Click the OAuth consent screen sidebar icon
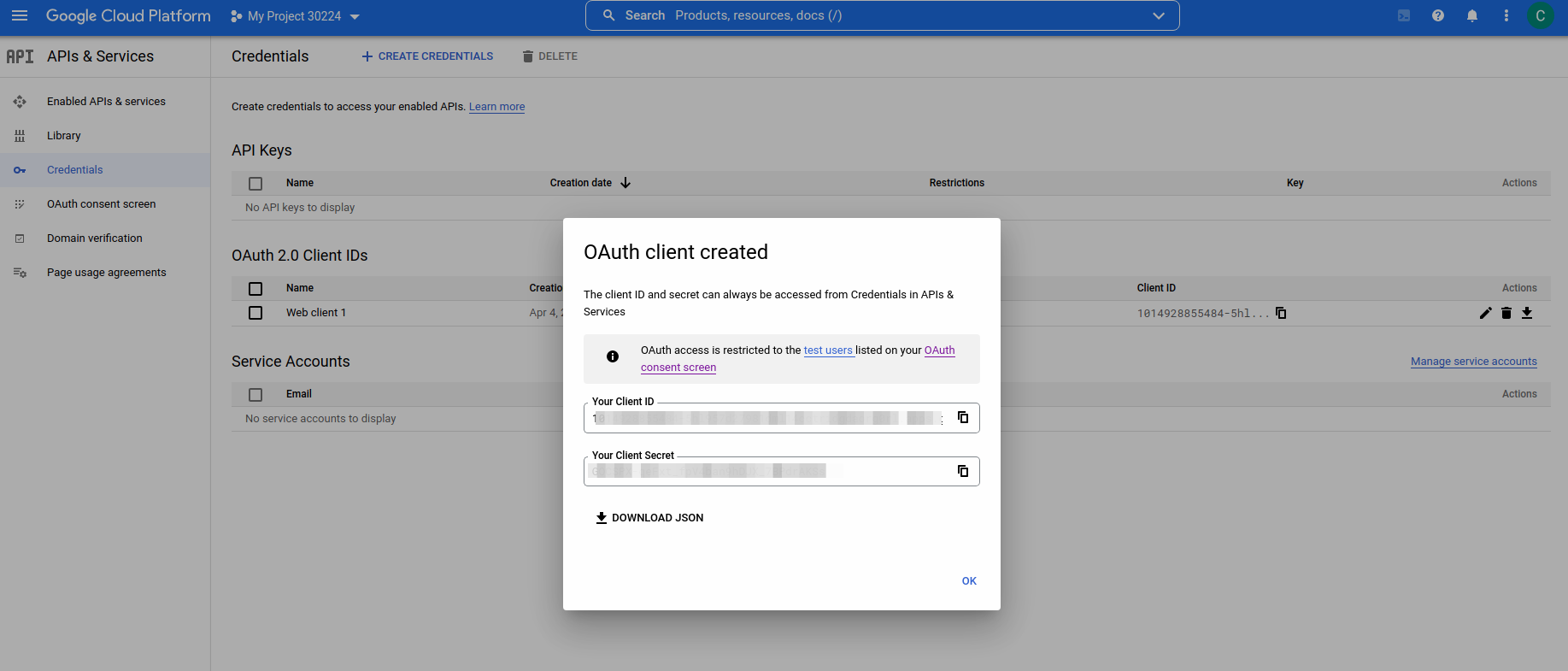Screen dimensions: 1568x671 click(20, 204)
